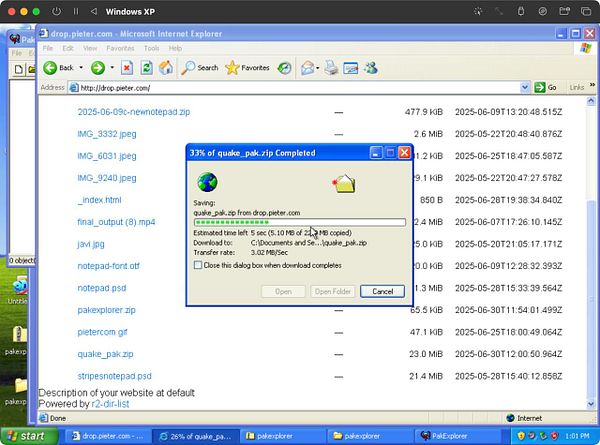This screenshot has height=445, width=600.
Task: Open the Help menu
Action: [175, 48]
